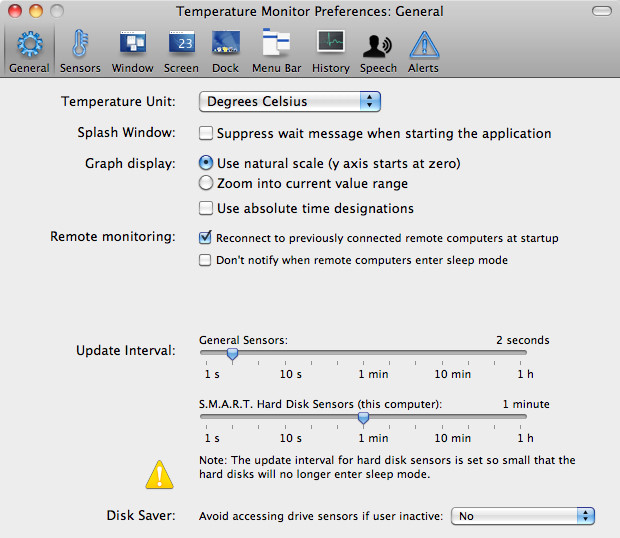Expand the Disk Saver inactive user dropdown
The image size is (620, 538).
pyautogui.click(x=523, y=516)
